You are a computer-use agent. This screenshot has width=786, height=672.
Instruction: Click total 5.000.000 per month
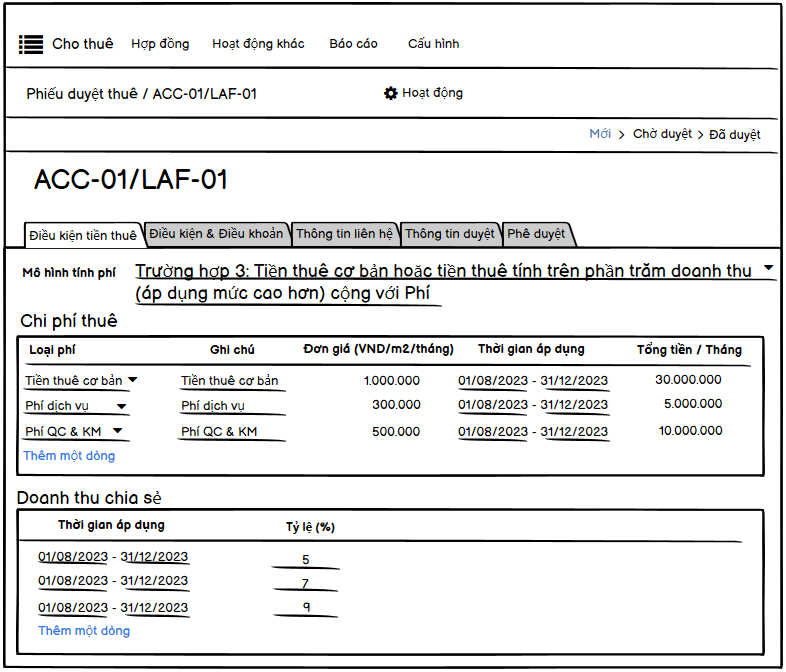pos(693,404)
